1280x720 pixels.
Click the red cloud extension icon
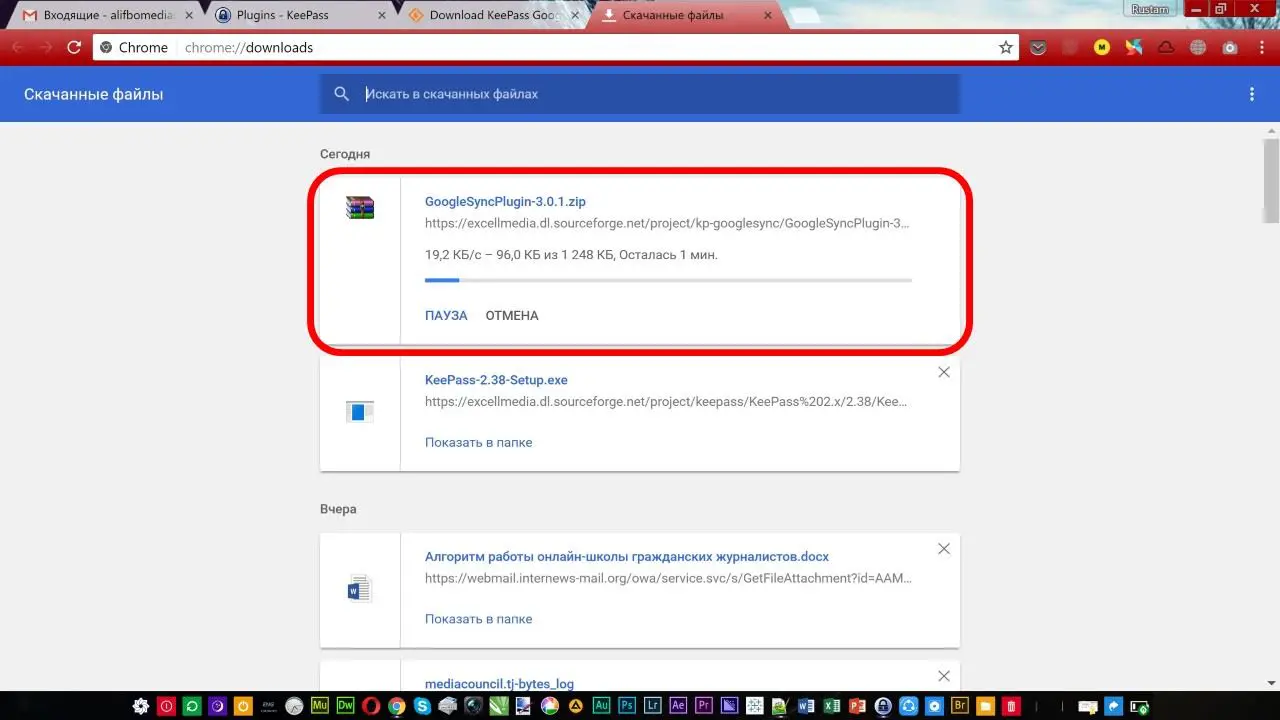1166,47
